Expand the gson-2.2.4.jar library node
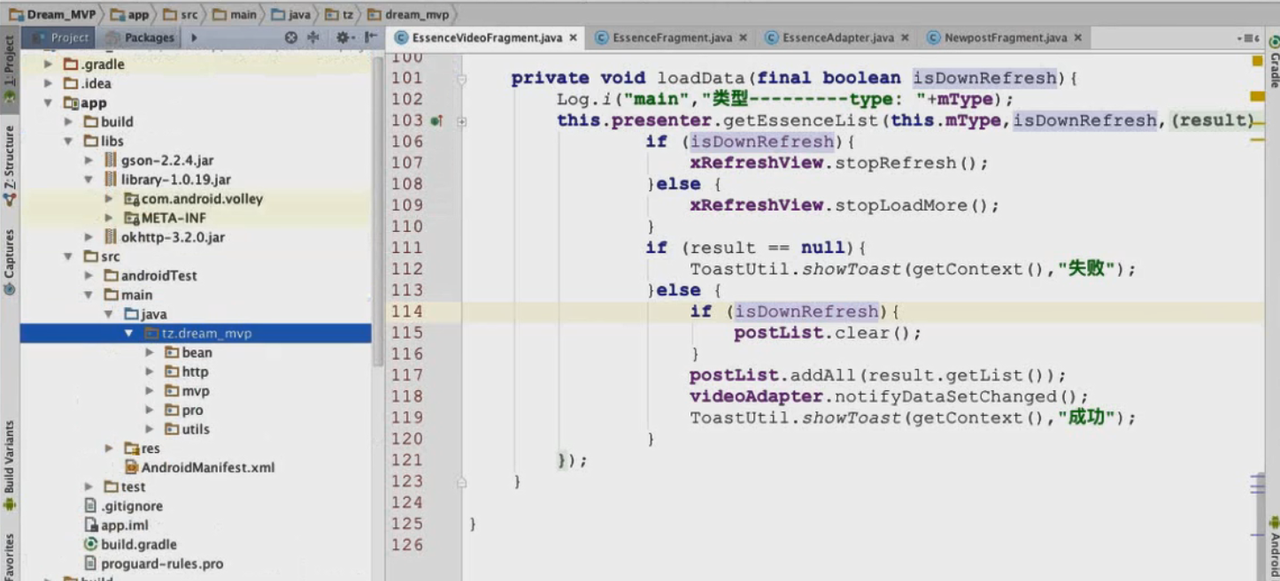 pos(90,160)
